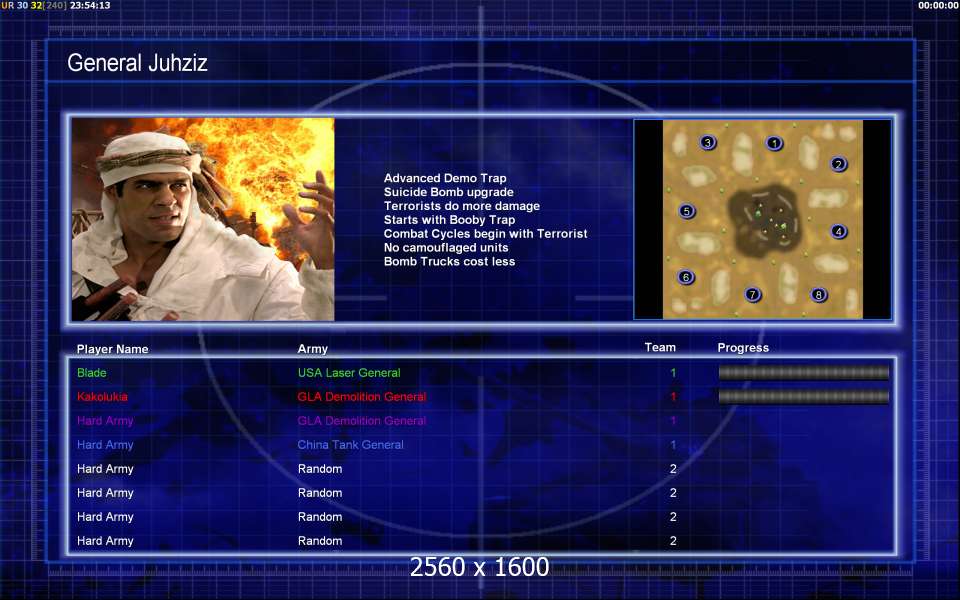Click Starts with Booby Trap line
This screenshot has width=960, height=600.
(x=449, y=220)
